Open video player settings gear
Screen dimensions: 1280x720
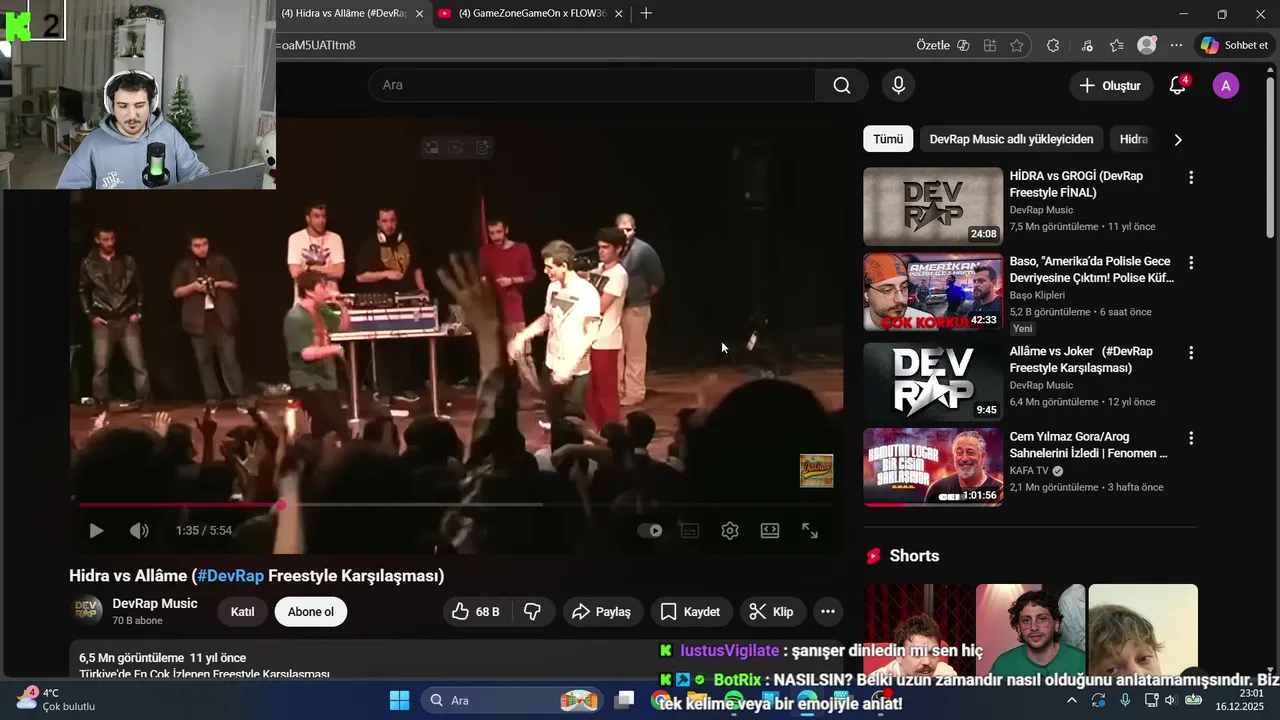pyautogui.click(x=730, y=531)
